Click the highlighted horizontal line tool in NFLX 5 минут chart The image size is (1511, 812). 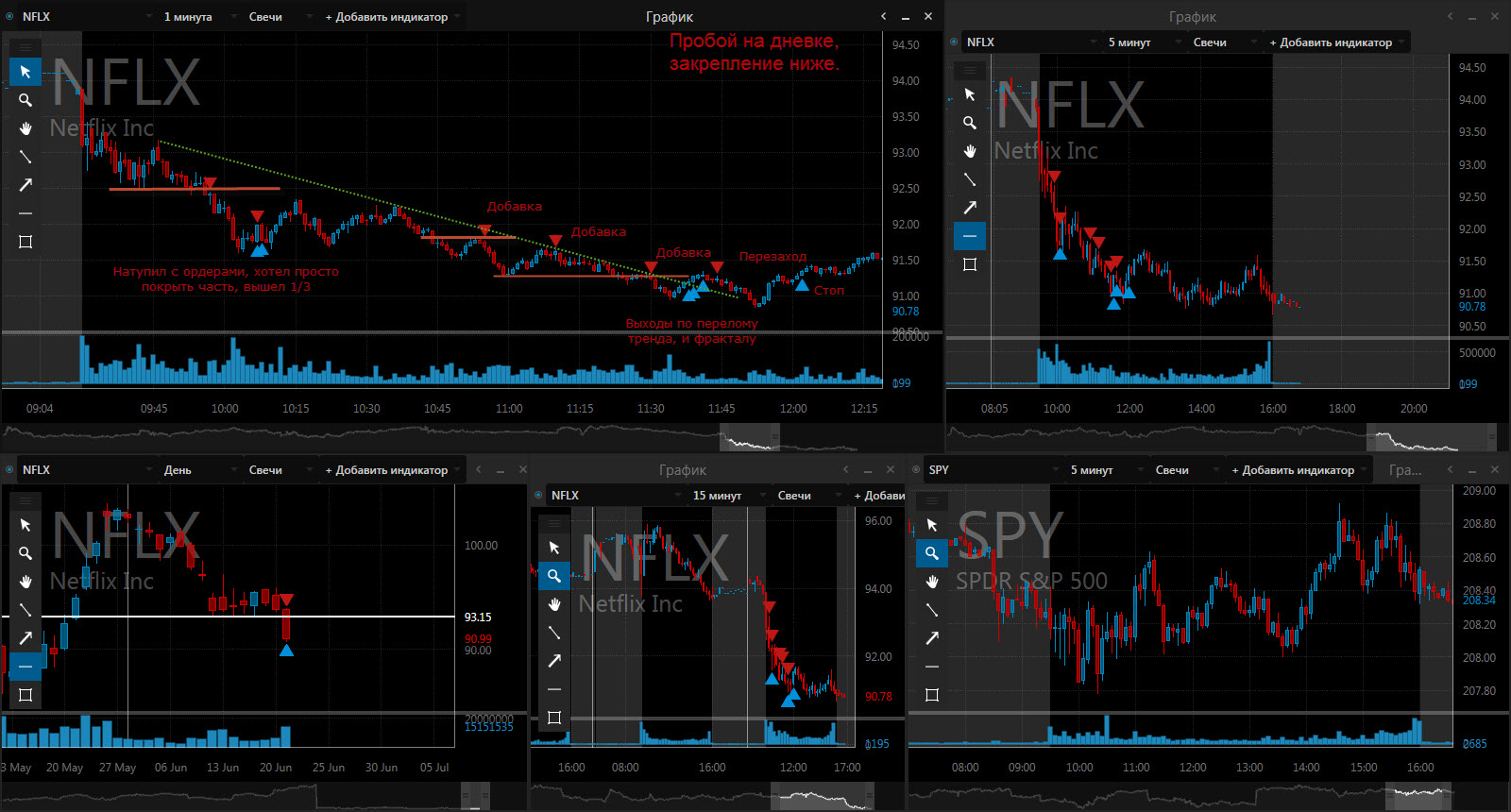970,236
